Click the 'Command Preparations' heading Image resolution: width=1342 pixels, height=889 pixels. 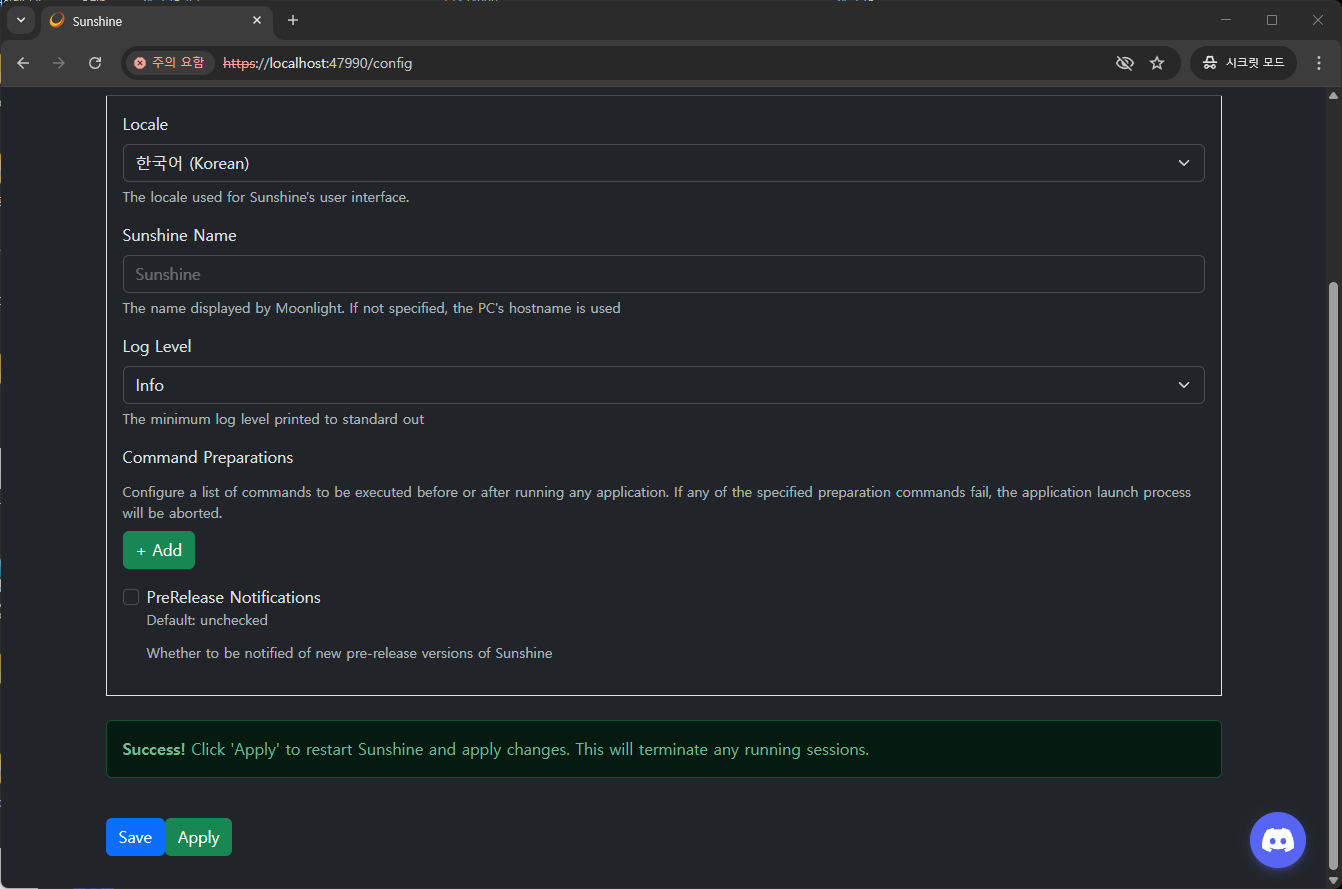(208, 457)
